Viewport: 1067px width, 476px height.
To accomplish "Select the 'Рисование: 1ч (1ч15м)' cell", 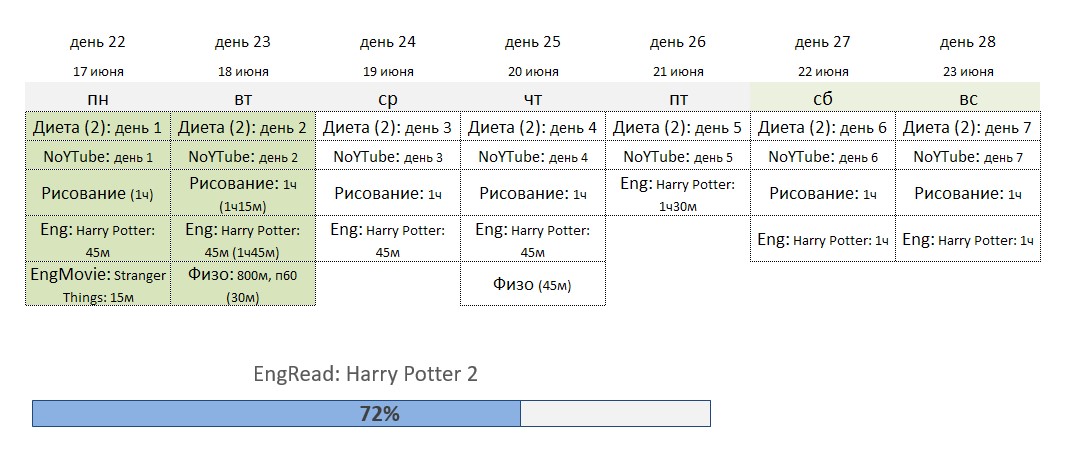I will click(x=242, y=193).
